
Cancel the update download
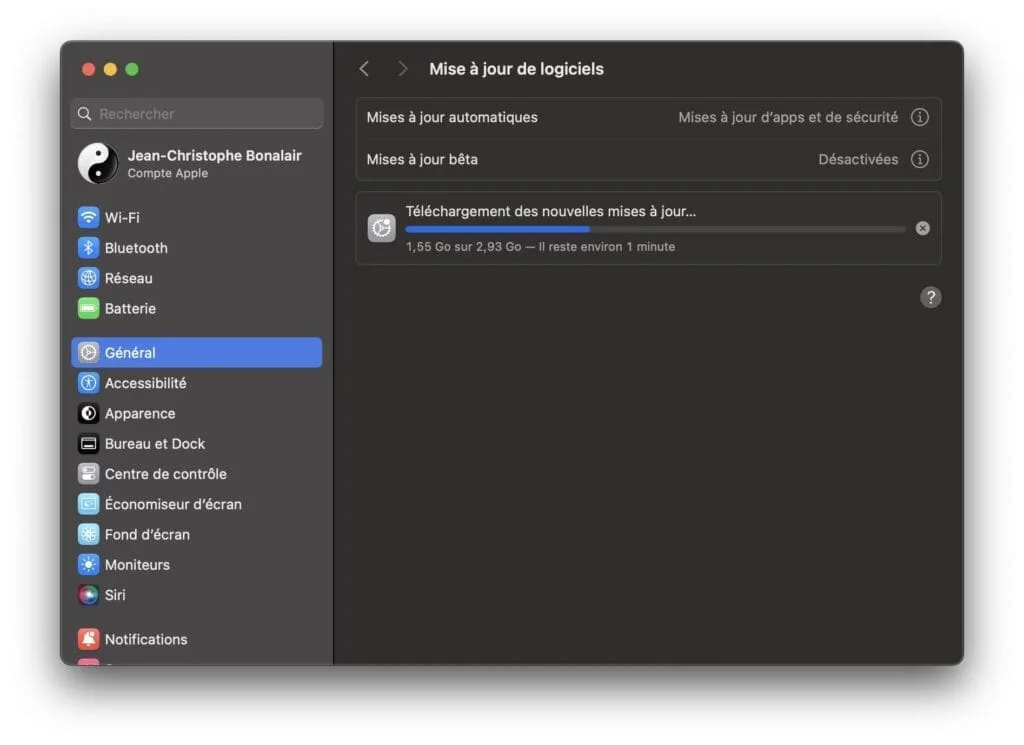coord(922,228)
